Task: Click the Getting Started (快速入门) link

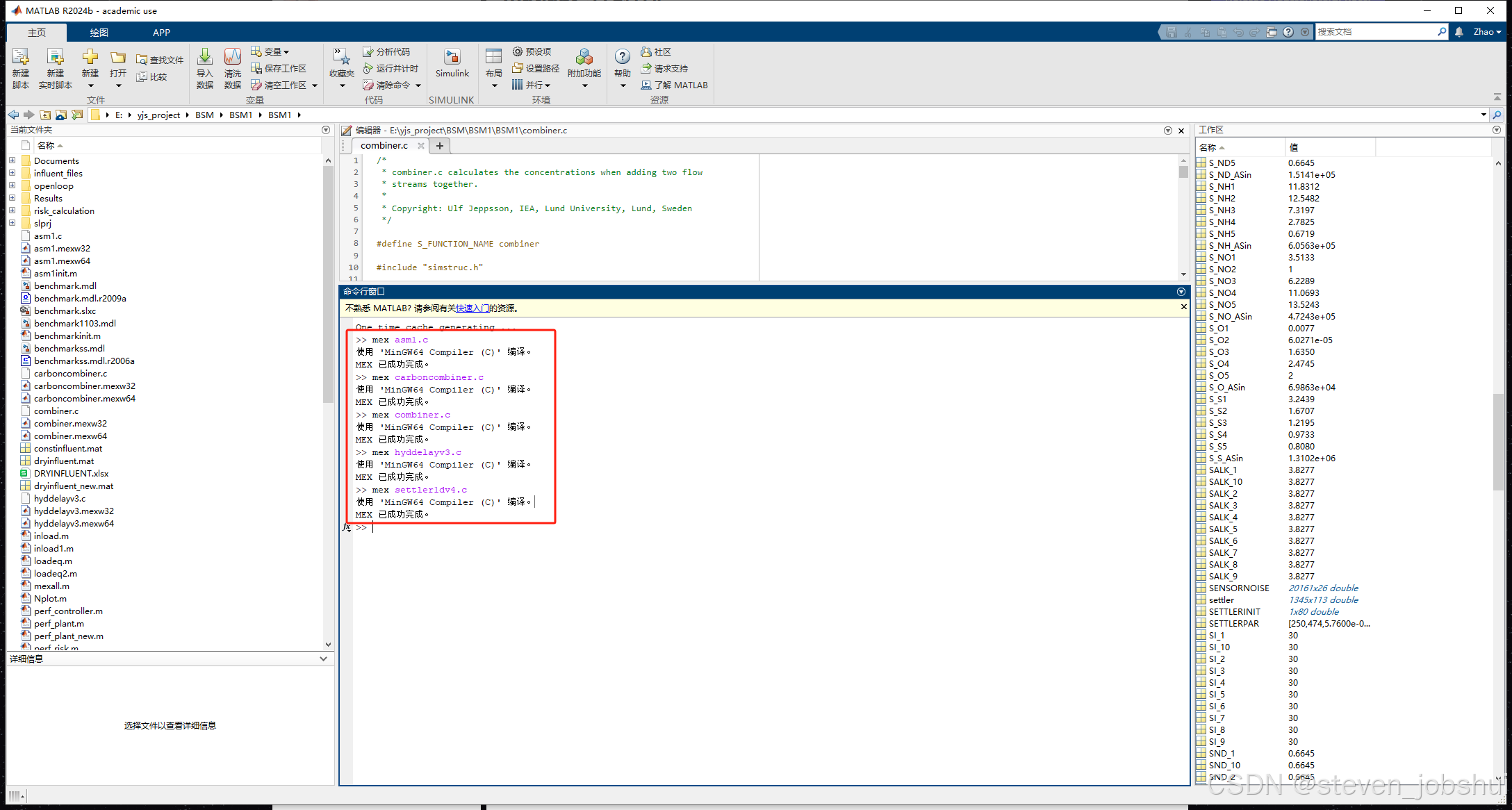Action: [x=472, y=308]
